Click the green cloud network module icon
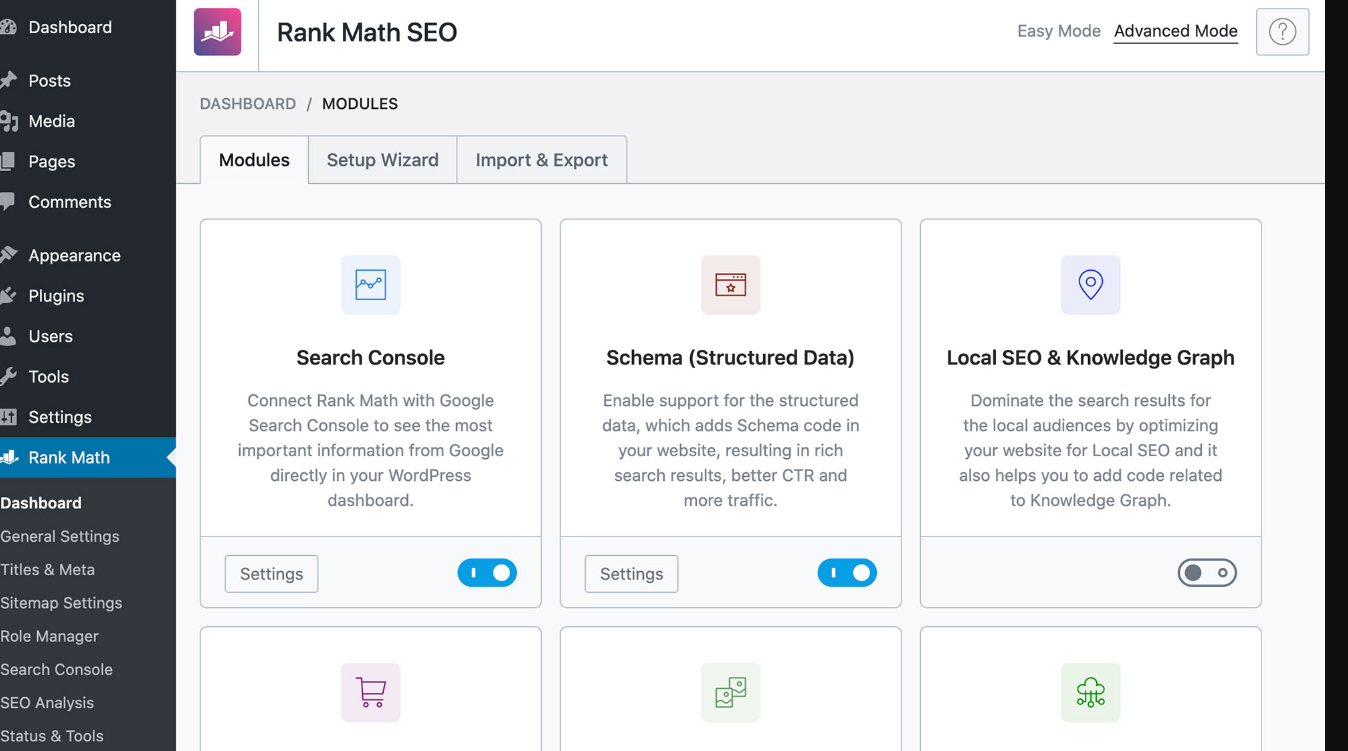Viewport: 1348px width, 751px height. [x=1090, y=692]
